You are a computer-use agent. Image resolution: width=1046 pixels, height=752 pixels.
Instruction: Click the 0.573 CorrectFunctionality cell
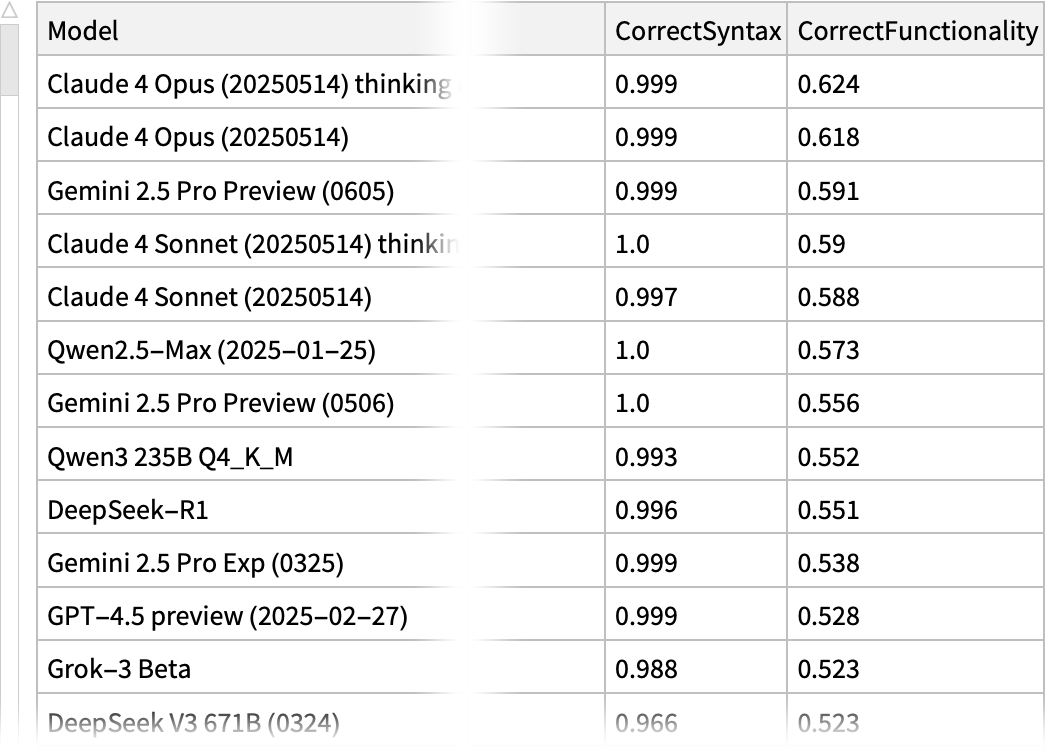click(x=828, y=351)
